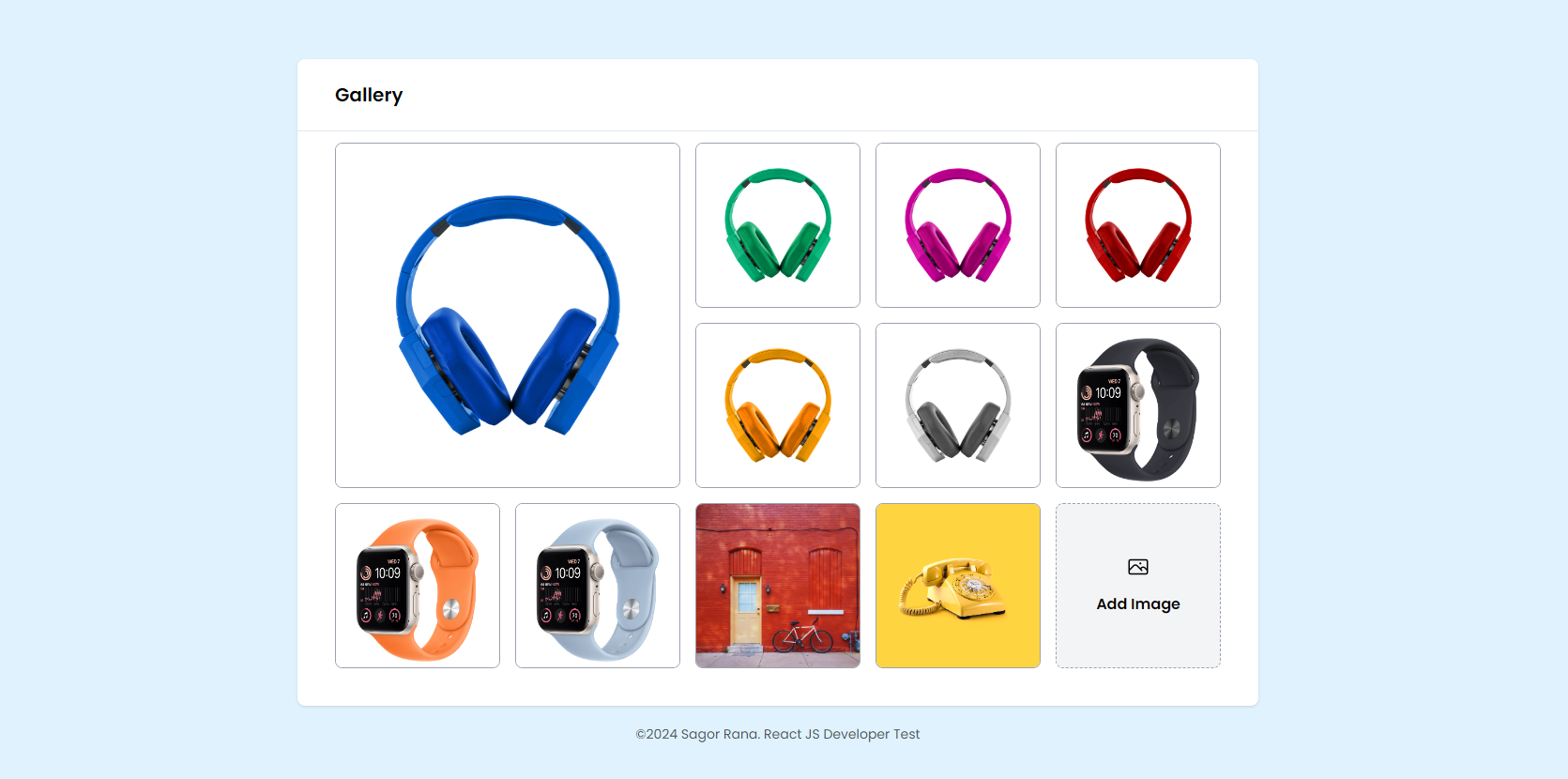Click the picture icon above Add Image

[x=1138, y=567]
